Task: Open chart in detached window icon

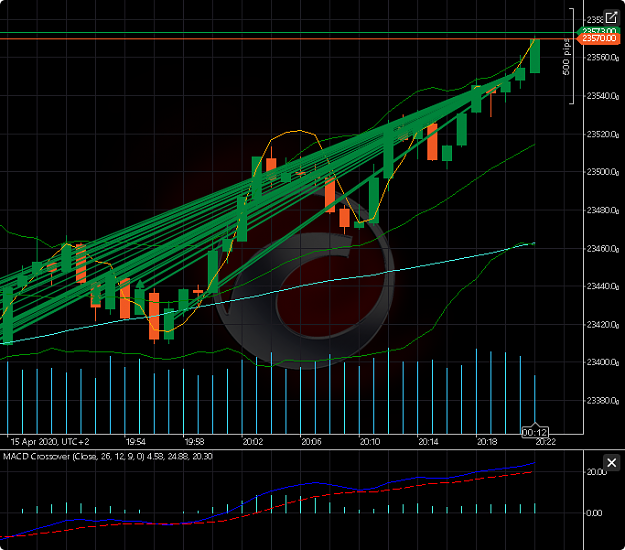Action: coord(611,18)
